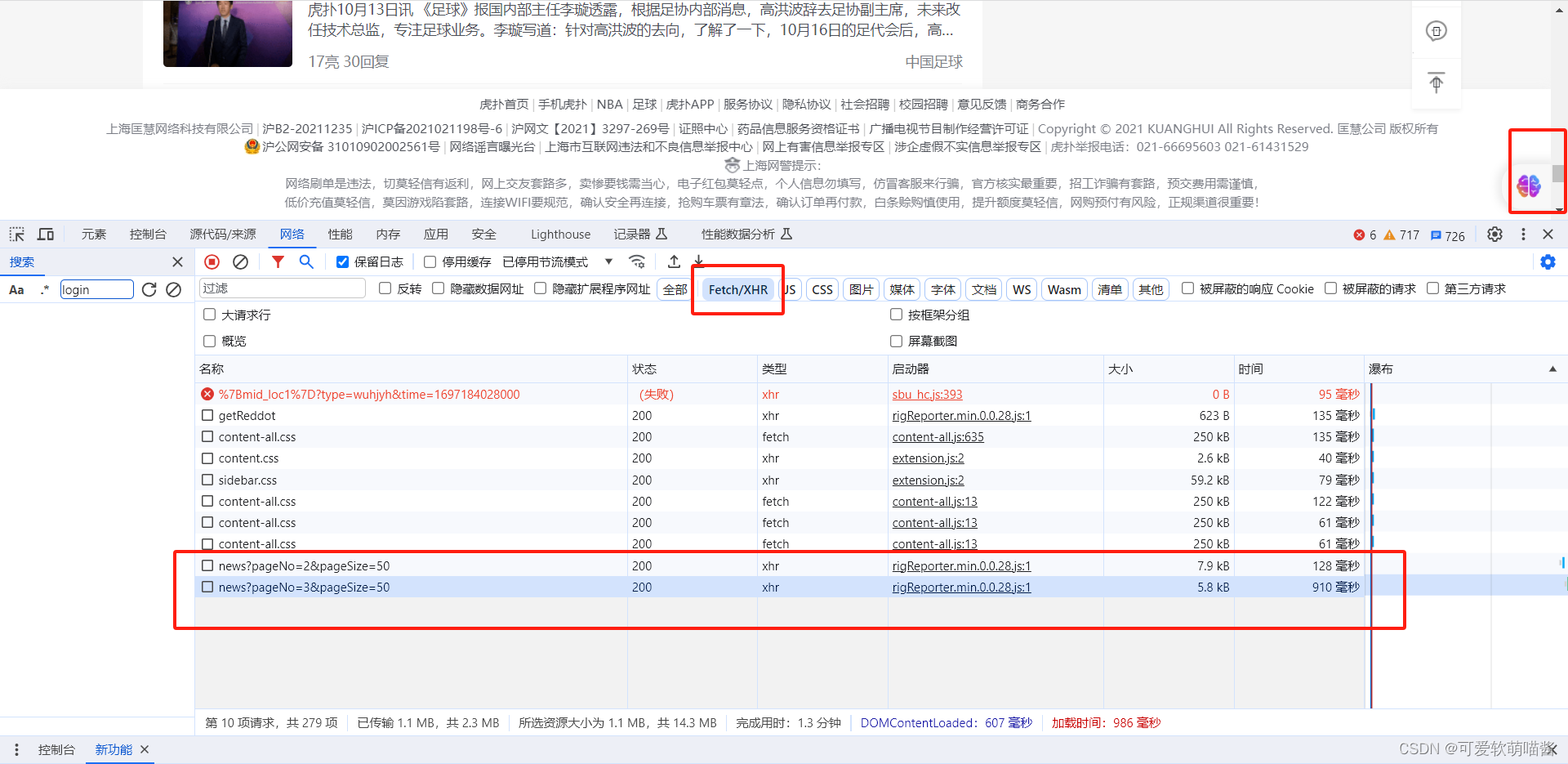The height and width of the screenshot is (764, 1568).
Task: Select request news?pageNo=3&pageSize=50
Action: pos(779,587)
